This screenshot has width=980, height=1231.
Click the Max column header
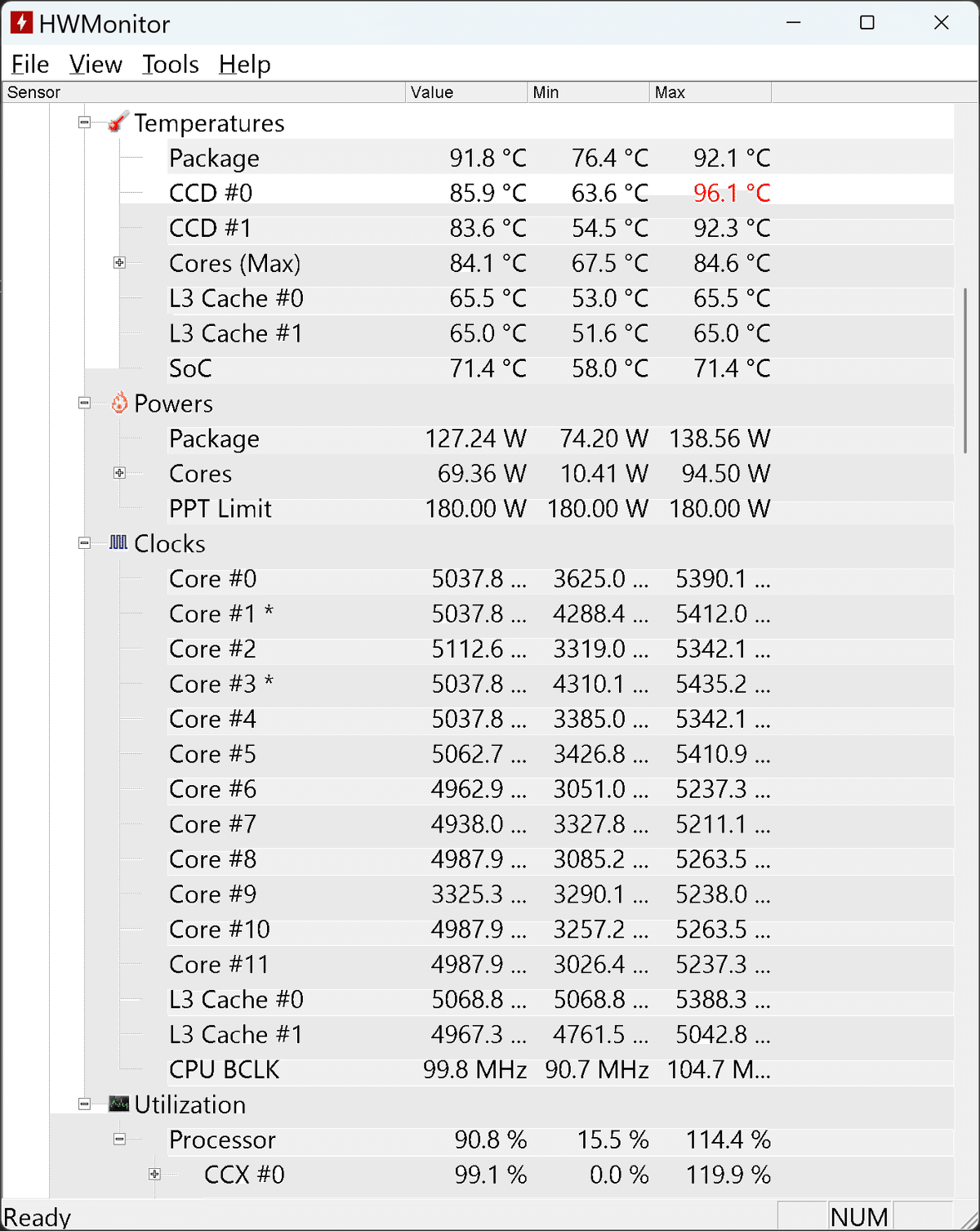pos(710,92)
